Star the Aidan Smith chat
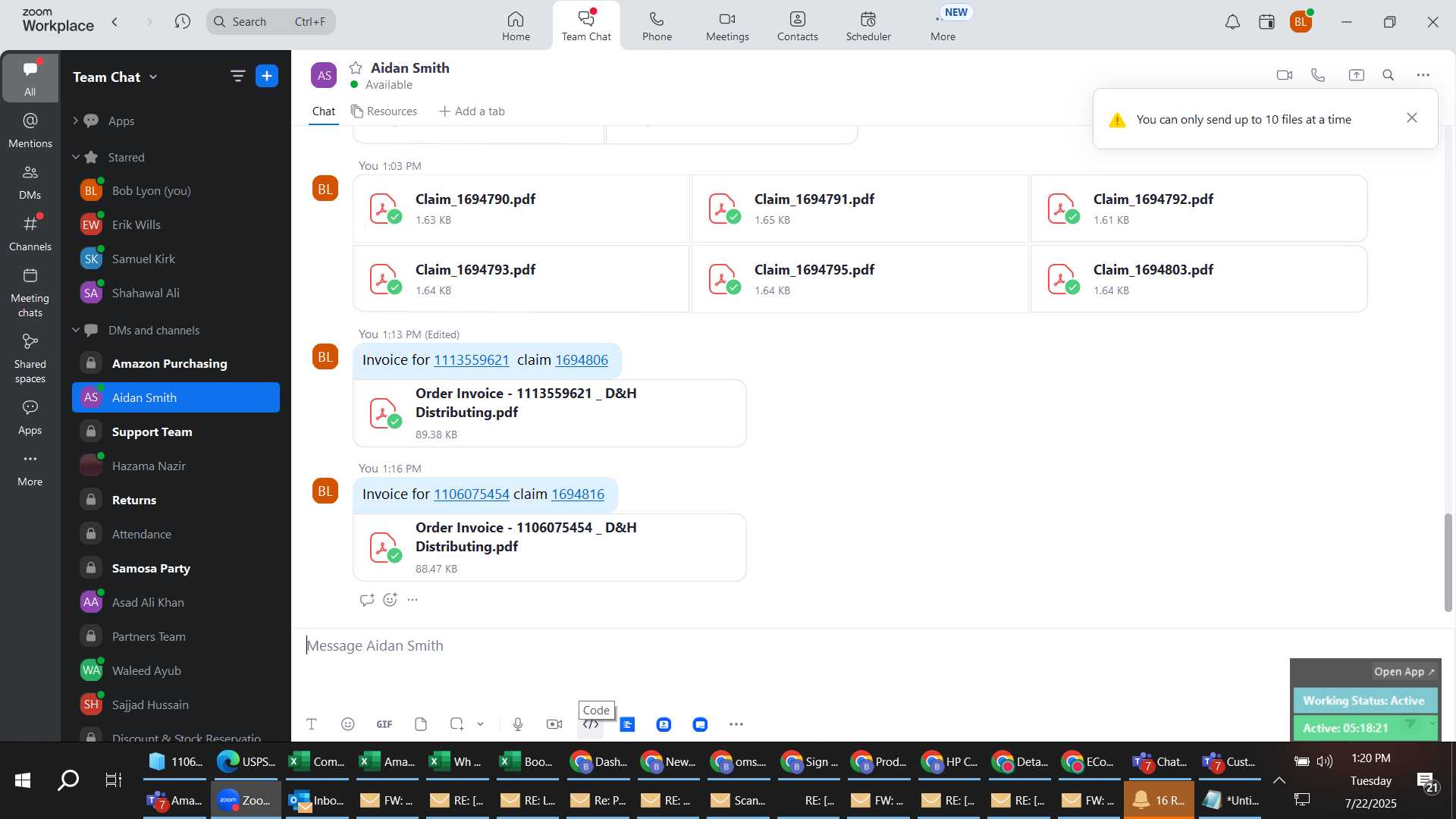The image size is (1456, 819). 356,67
